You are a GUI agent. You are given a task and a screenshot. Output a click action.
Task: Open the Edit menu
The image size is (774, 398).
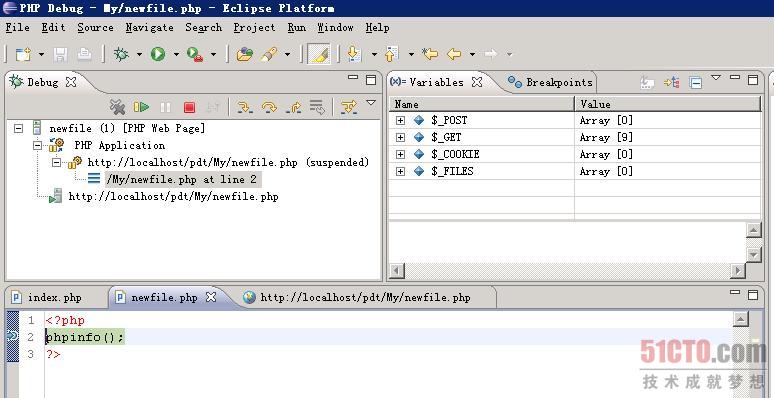click(53, 28)
